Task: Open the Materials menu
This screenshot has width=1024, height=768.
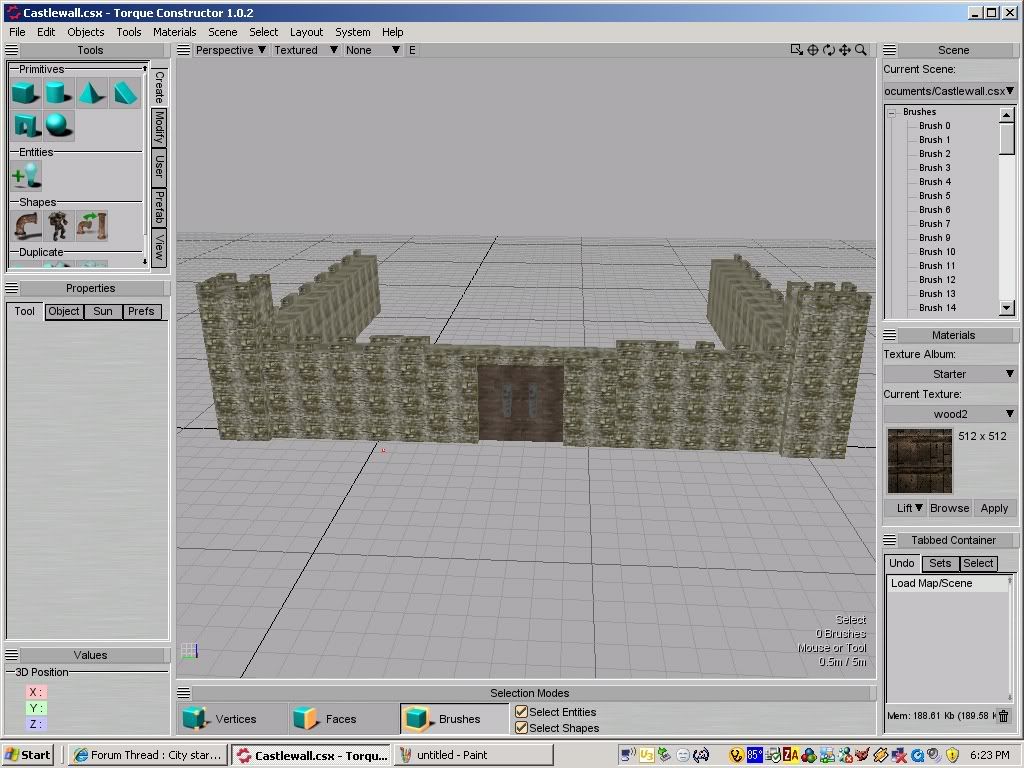Action: tap(174, 31)
